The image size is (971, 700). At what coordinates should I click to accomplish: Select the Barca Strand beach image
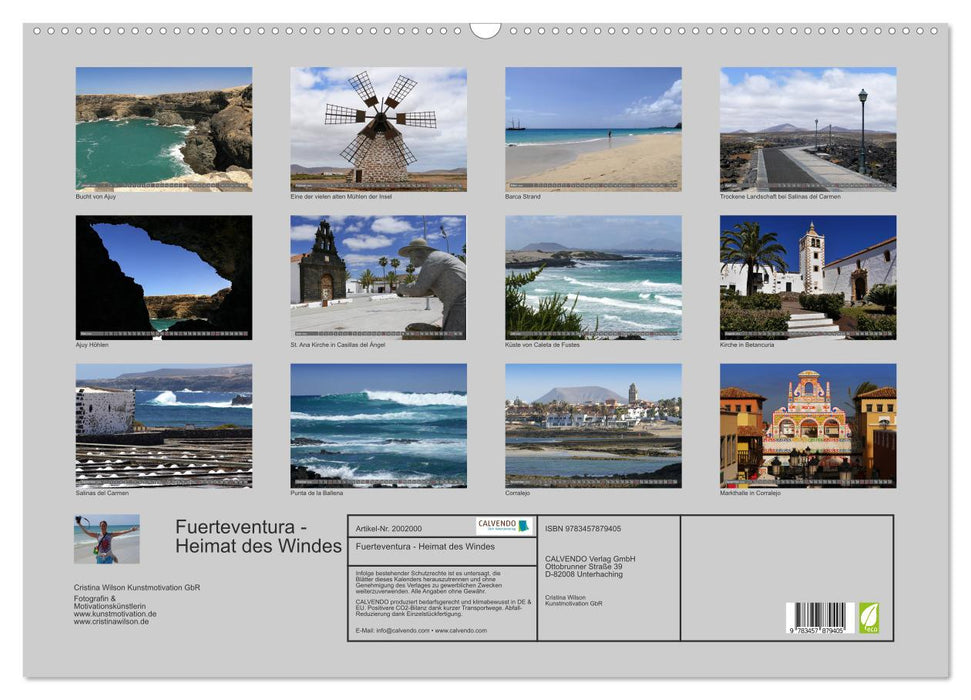593,128
